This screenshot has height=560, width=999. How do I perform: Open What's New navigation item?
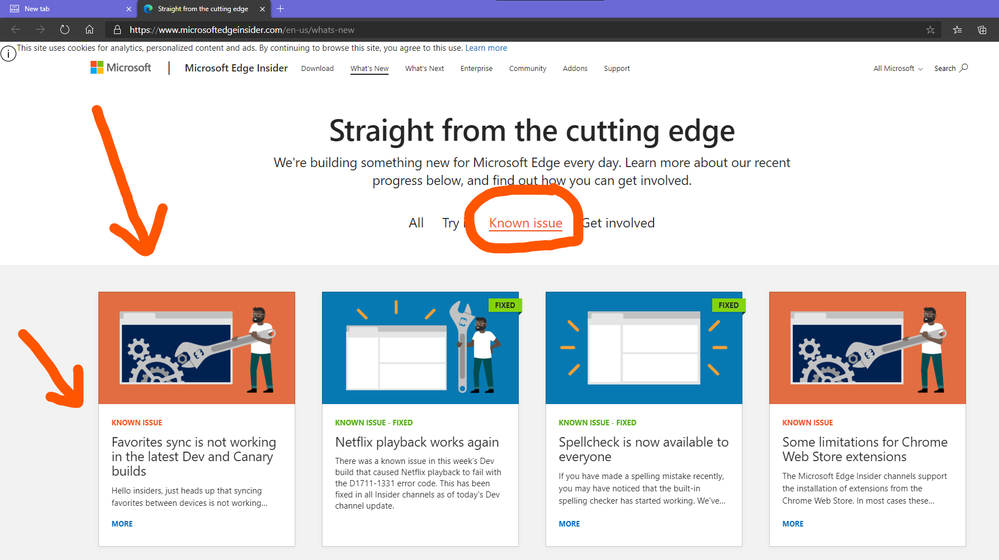[370, 68]
